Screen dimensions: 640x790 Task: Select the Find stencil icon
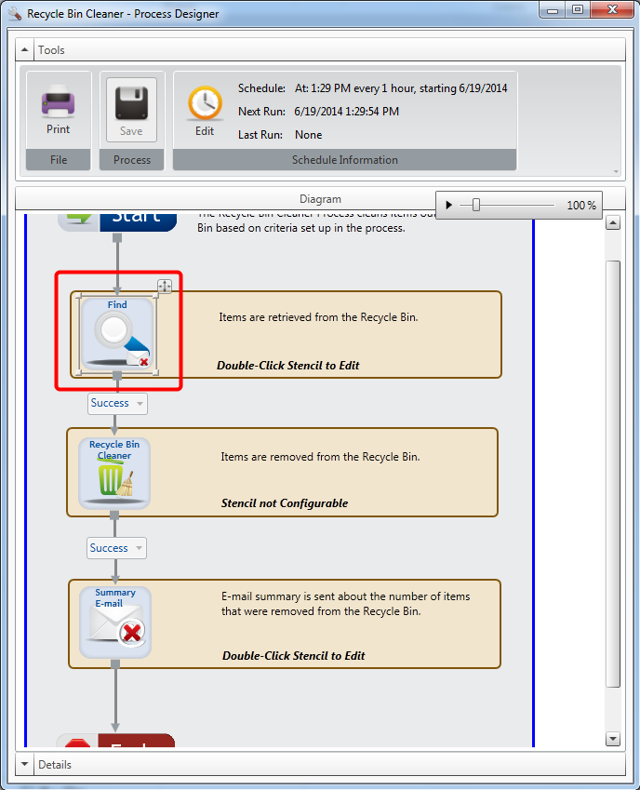coord(117,336)
